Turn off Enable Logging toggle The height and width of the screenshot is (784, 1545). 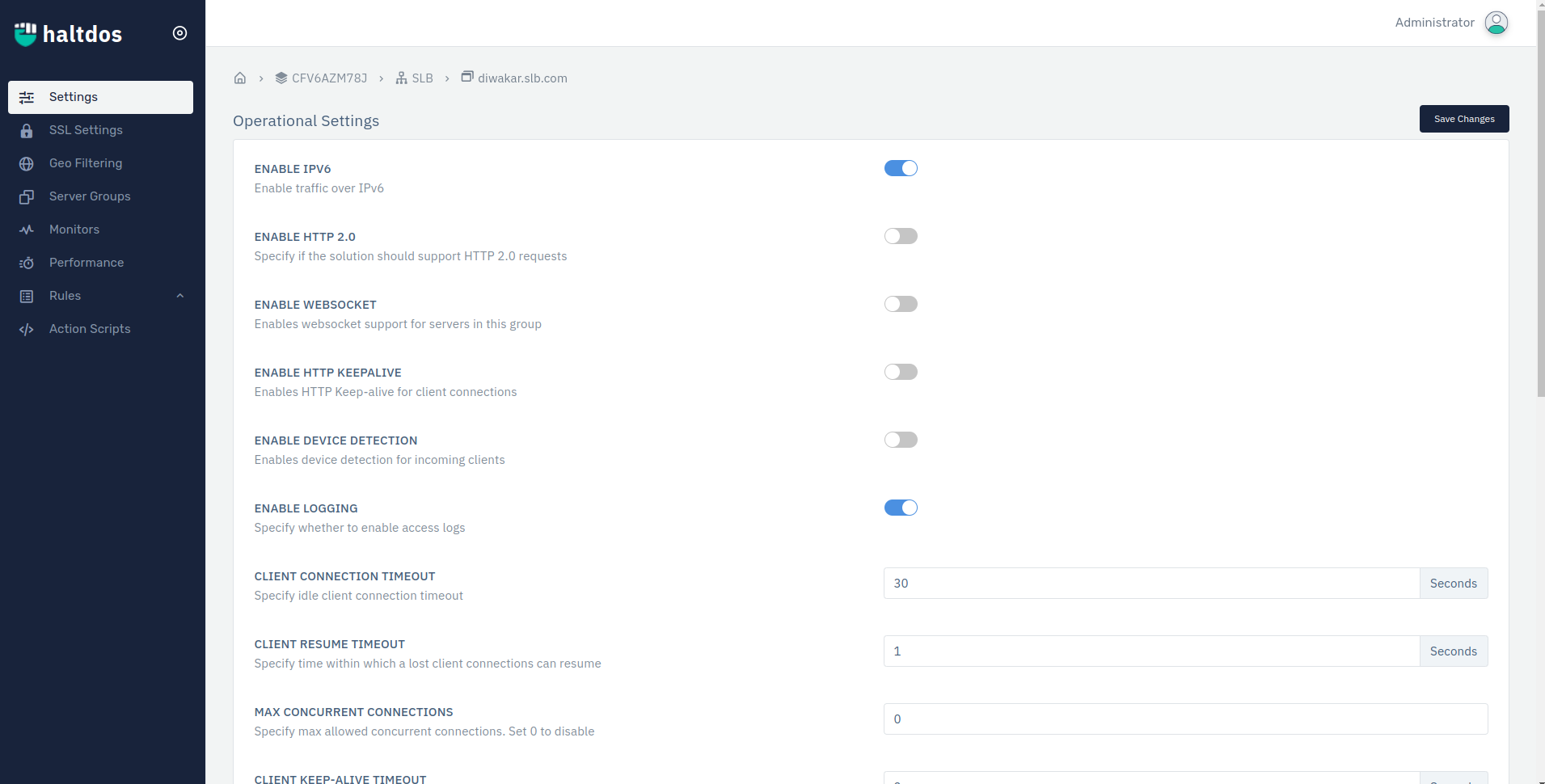901,508
